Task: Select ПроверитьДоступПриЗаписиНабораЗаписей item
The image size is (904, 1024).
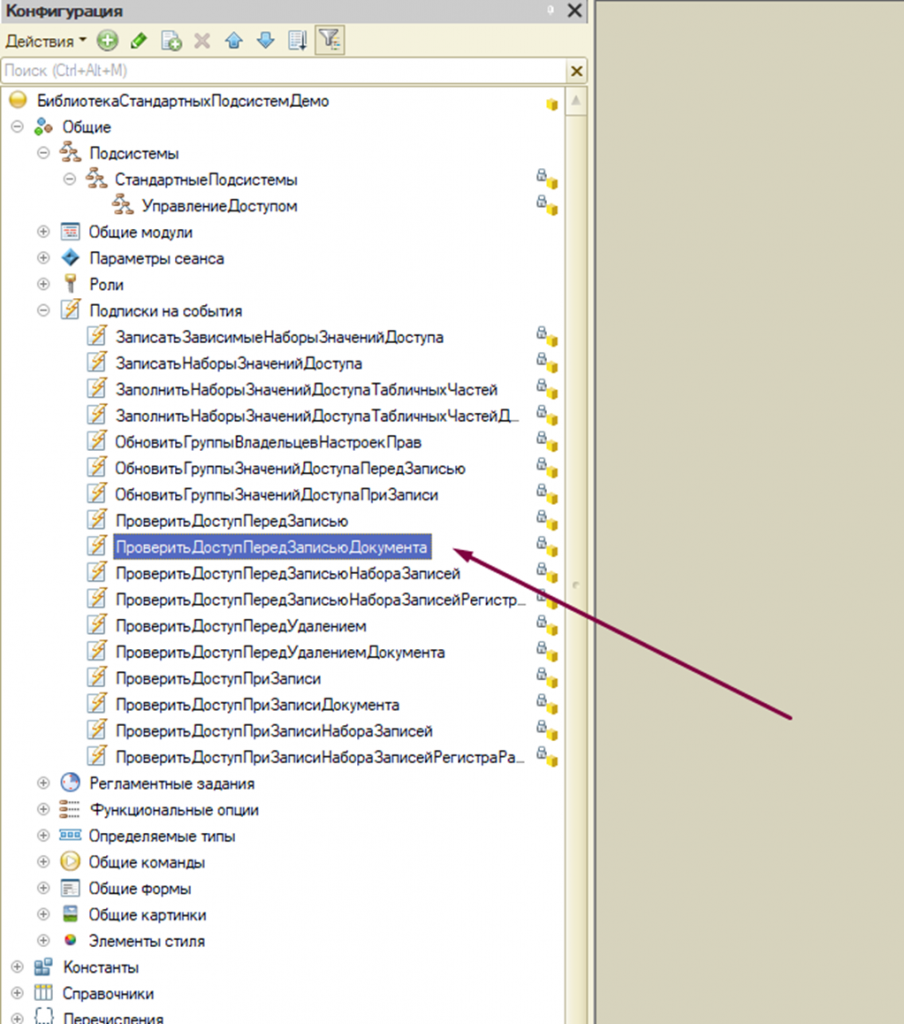Action: (274, 731)
